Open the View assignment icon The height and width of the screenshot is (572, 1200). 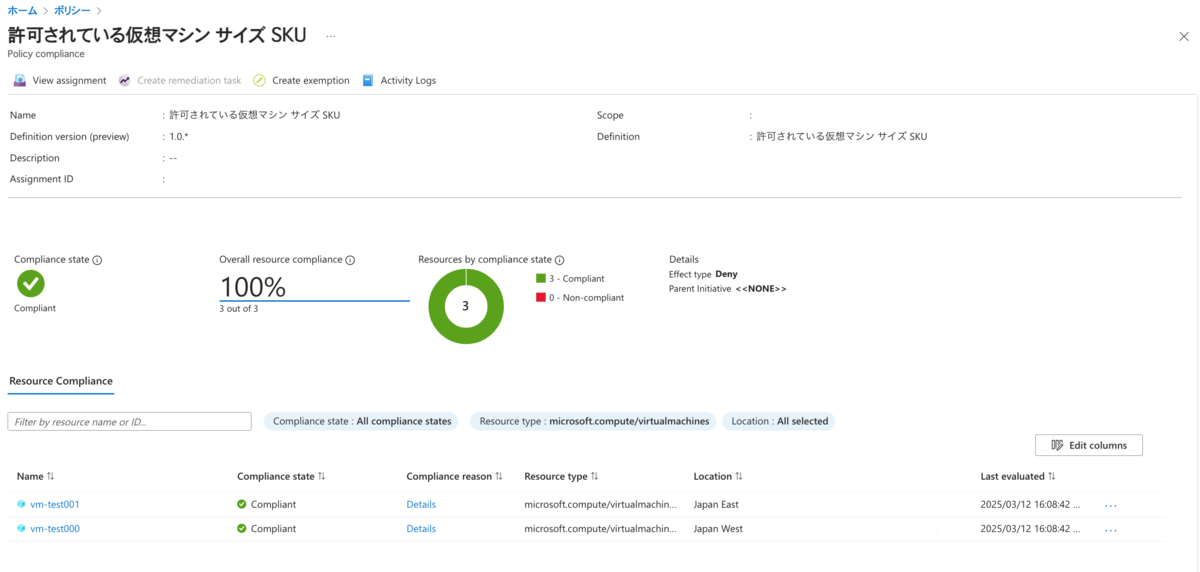click(20, 80)
